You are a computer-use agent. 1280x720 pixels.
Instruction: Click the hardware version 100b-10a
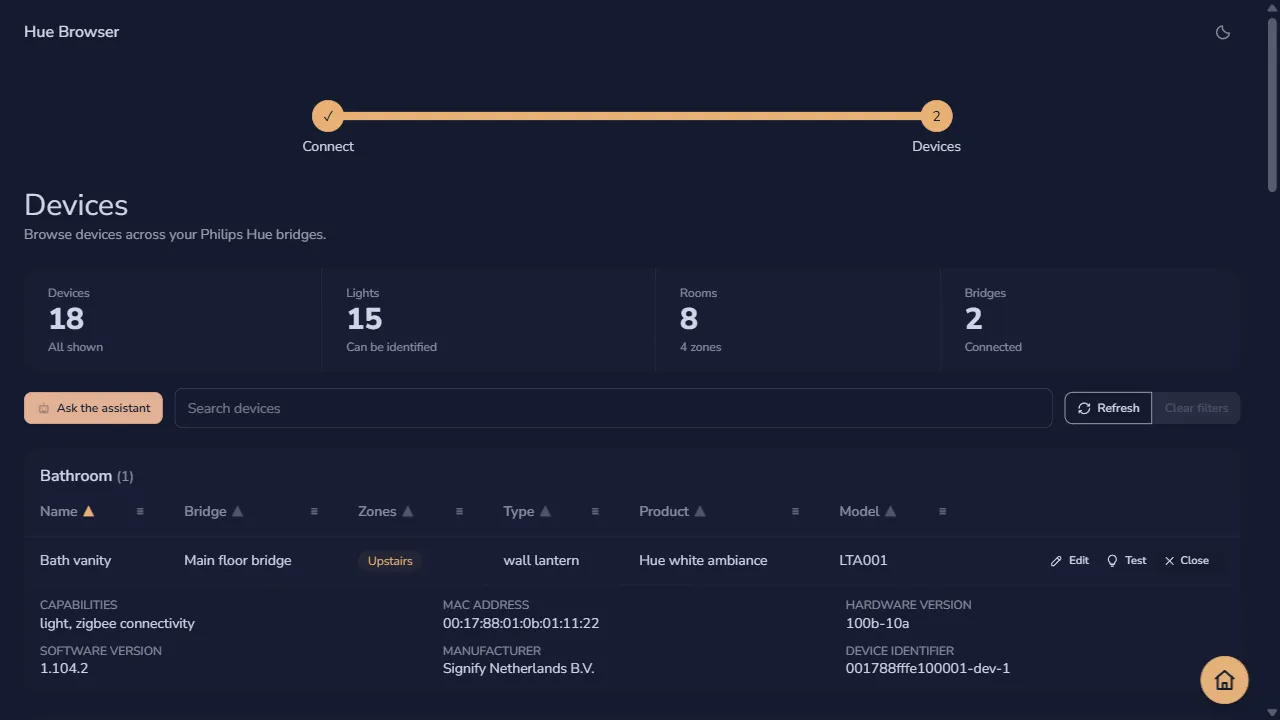[x=877, y=623]
